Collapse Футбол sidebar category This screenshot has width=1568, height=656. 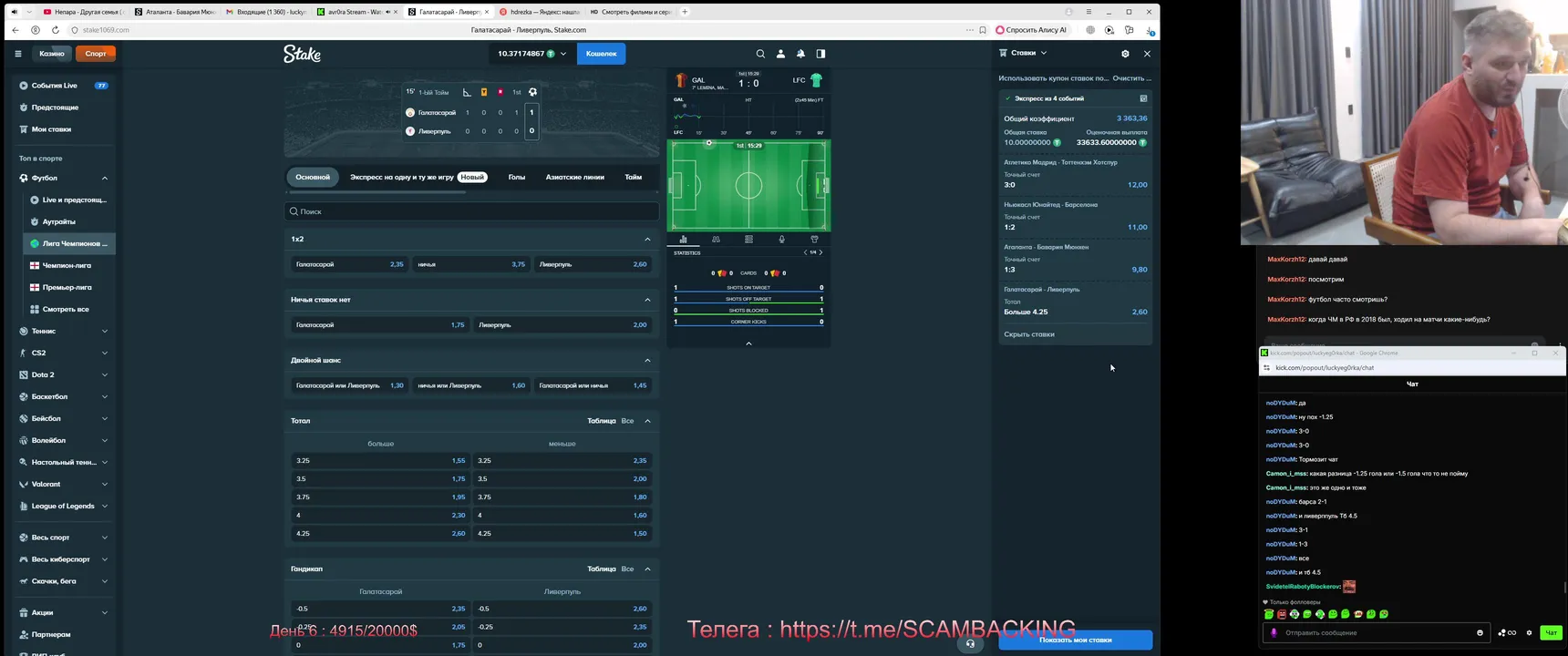[104, 178]
